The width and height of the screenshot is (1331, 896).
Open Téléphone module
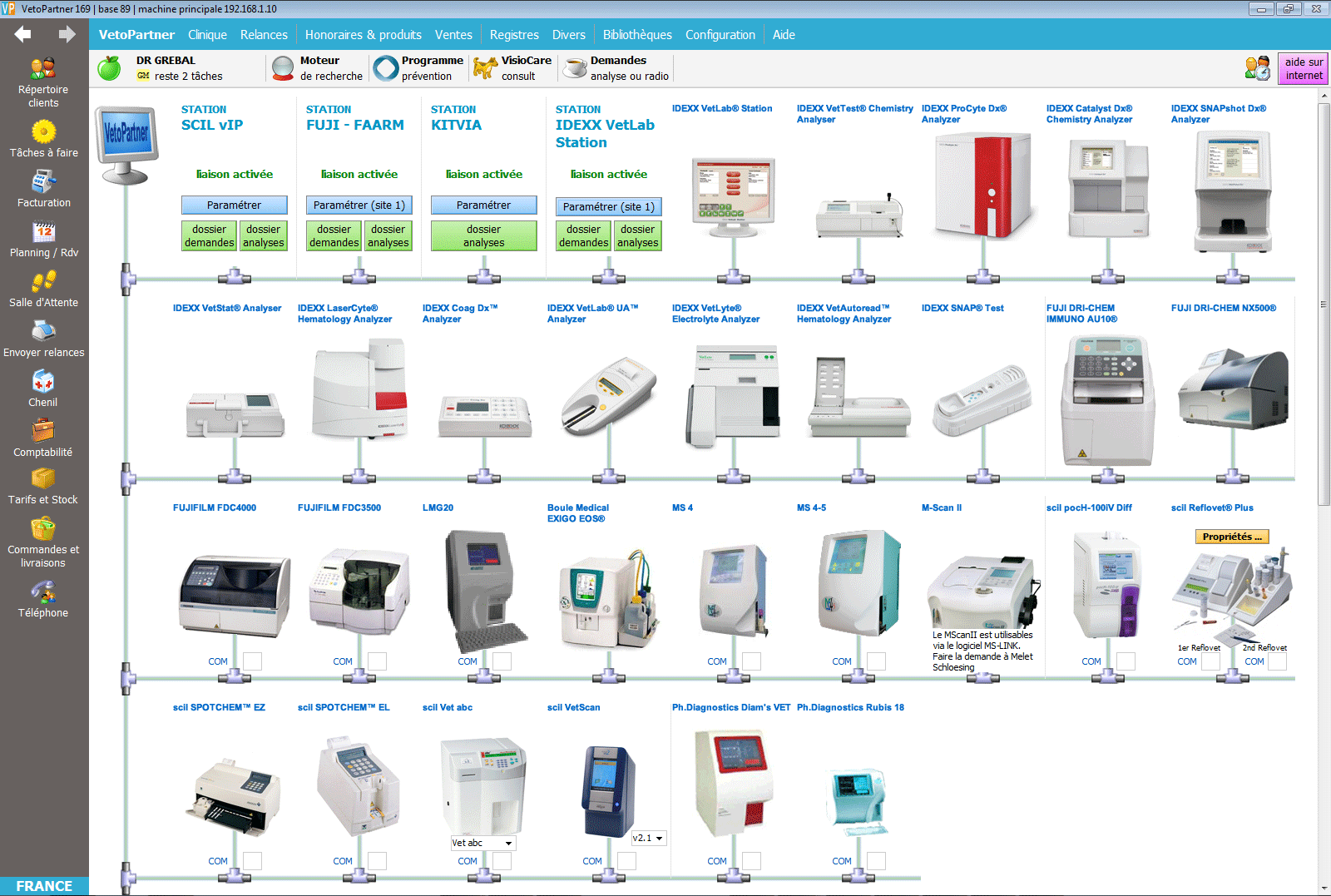(x=43, y=600)
